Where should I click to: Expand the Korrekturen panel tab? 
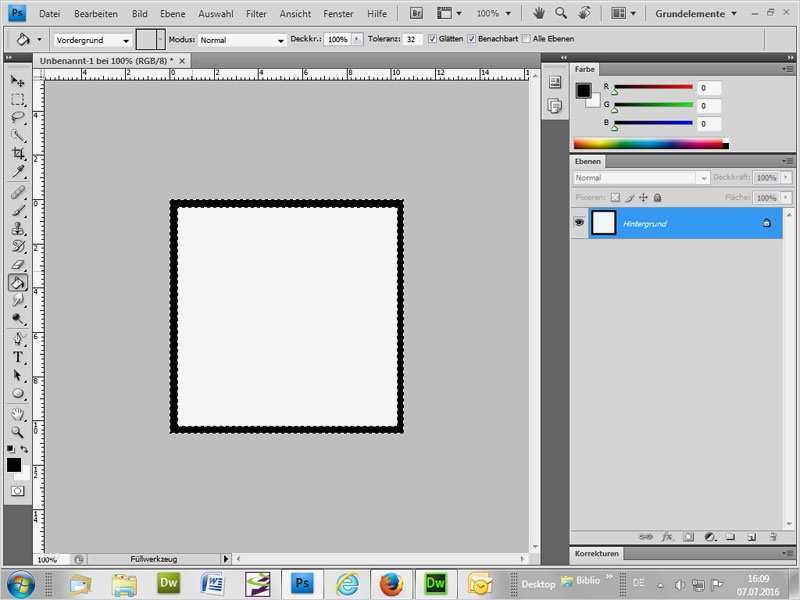click(596, 553)
